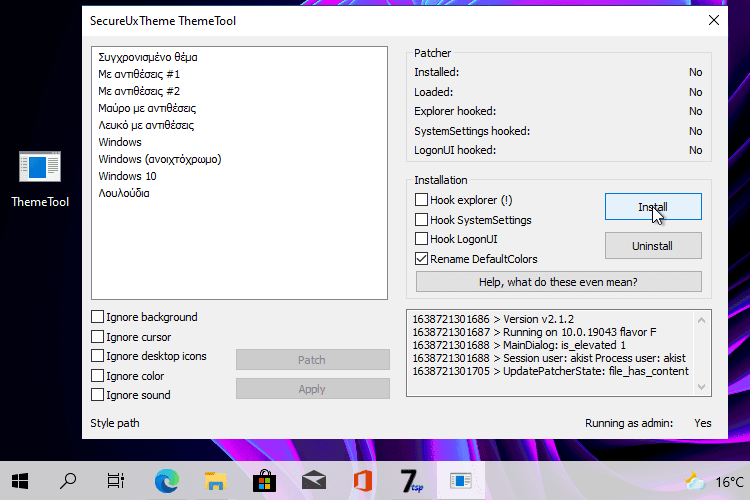Click log line 'Version v2.1.2'
The width and height of the screenshot is (750, 500).
pos(493,319)
